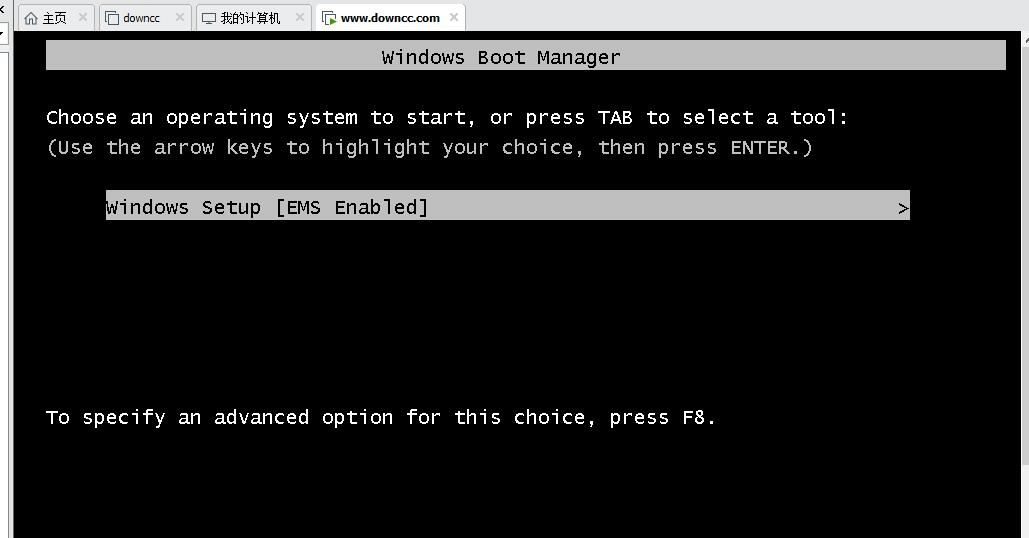Click the monitor icon on 我的计算机 tab
This screenshot has width=1029, height=538.
(x=209, y=18)
